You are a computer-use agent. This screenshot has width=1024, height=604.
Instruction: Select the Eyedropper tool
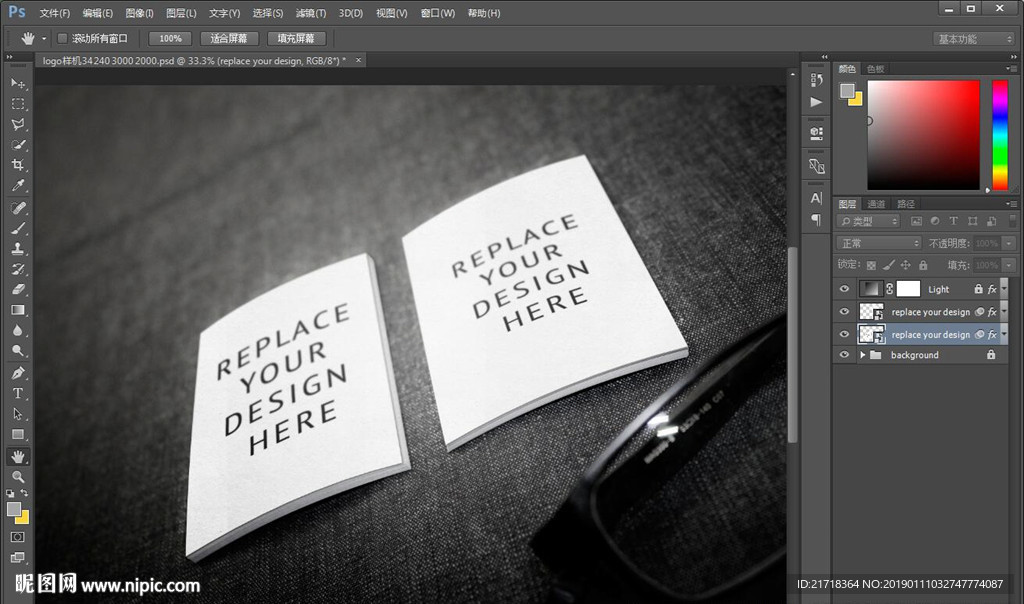tap(18, 187)
